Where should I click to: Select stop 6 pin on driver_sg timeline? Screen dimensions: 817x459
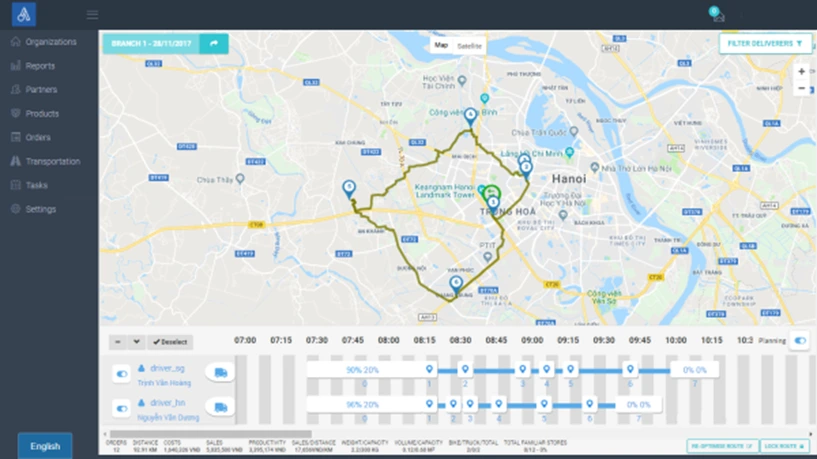[x=630, y=369]
